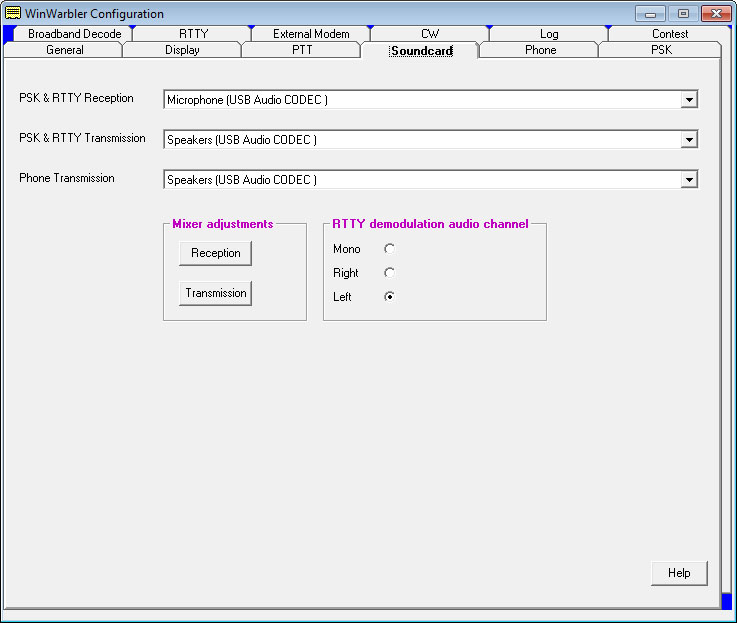737x623 pixels.
Task: Open Reception mixer adjustments
Action: [x=215, y=253]
